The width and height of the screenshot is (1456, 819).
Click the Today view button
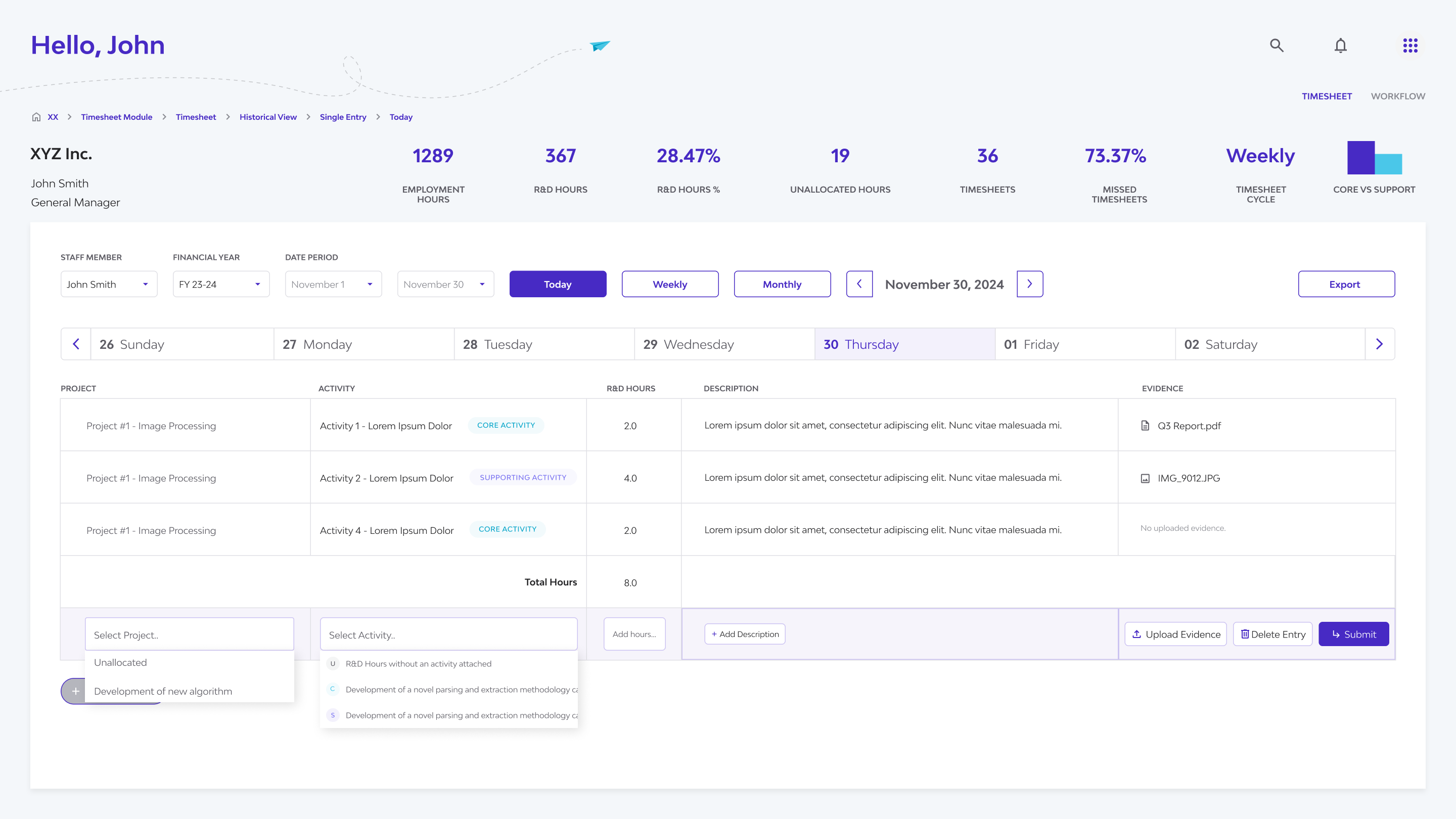(x=558, y=284)
